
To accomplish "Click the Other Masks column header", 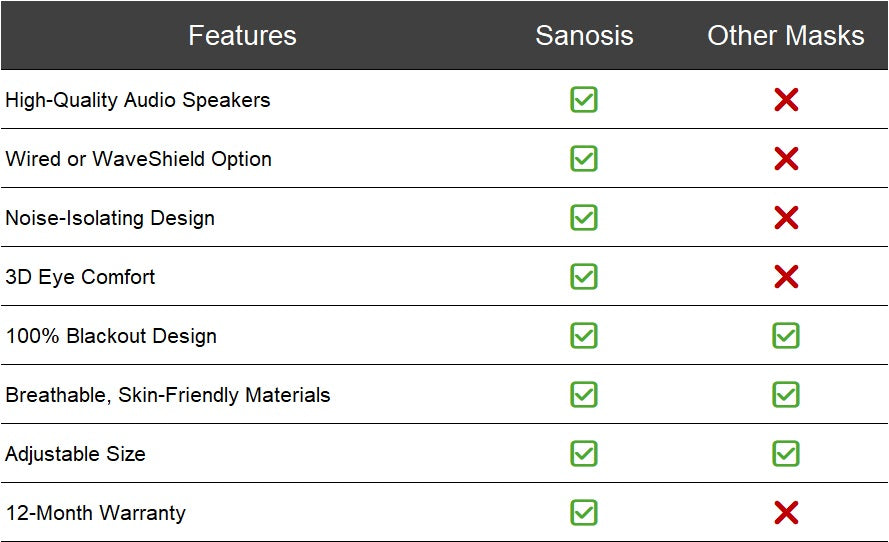I will (x=785, y=36).
